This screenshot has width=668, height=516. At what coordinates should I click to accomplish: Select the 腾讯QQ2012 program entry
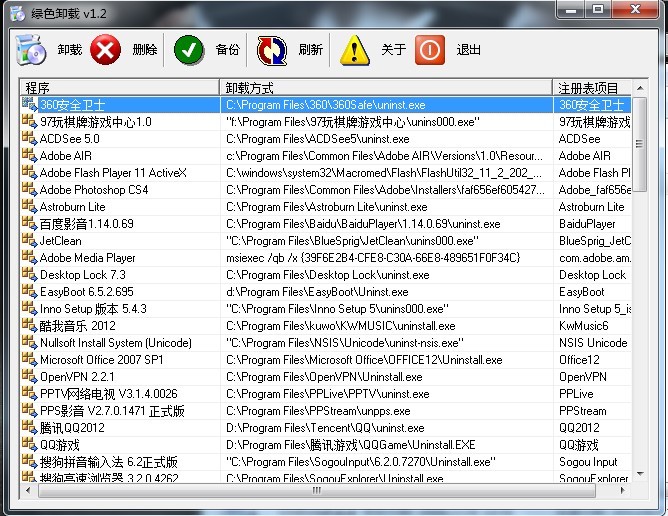pos(72,428)
